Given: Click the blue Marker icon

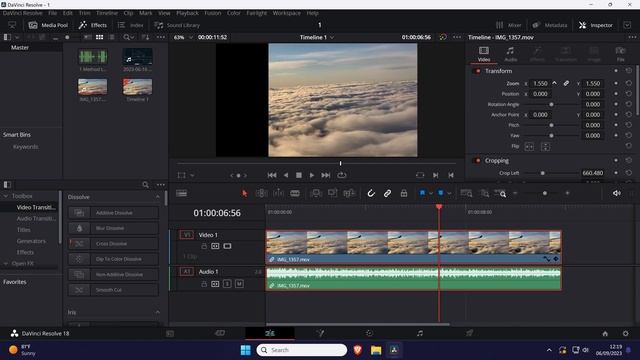Looking at the screenshot, I should tap(440, 193).
